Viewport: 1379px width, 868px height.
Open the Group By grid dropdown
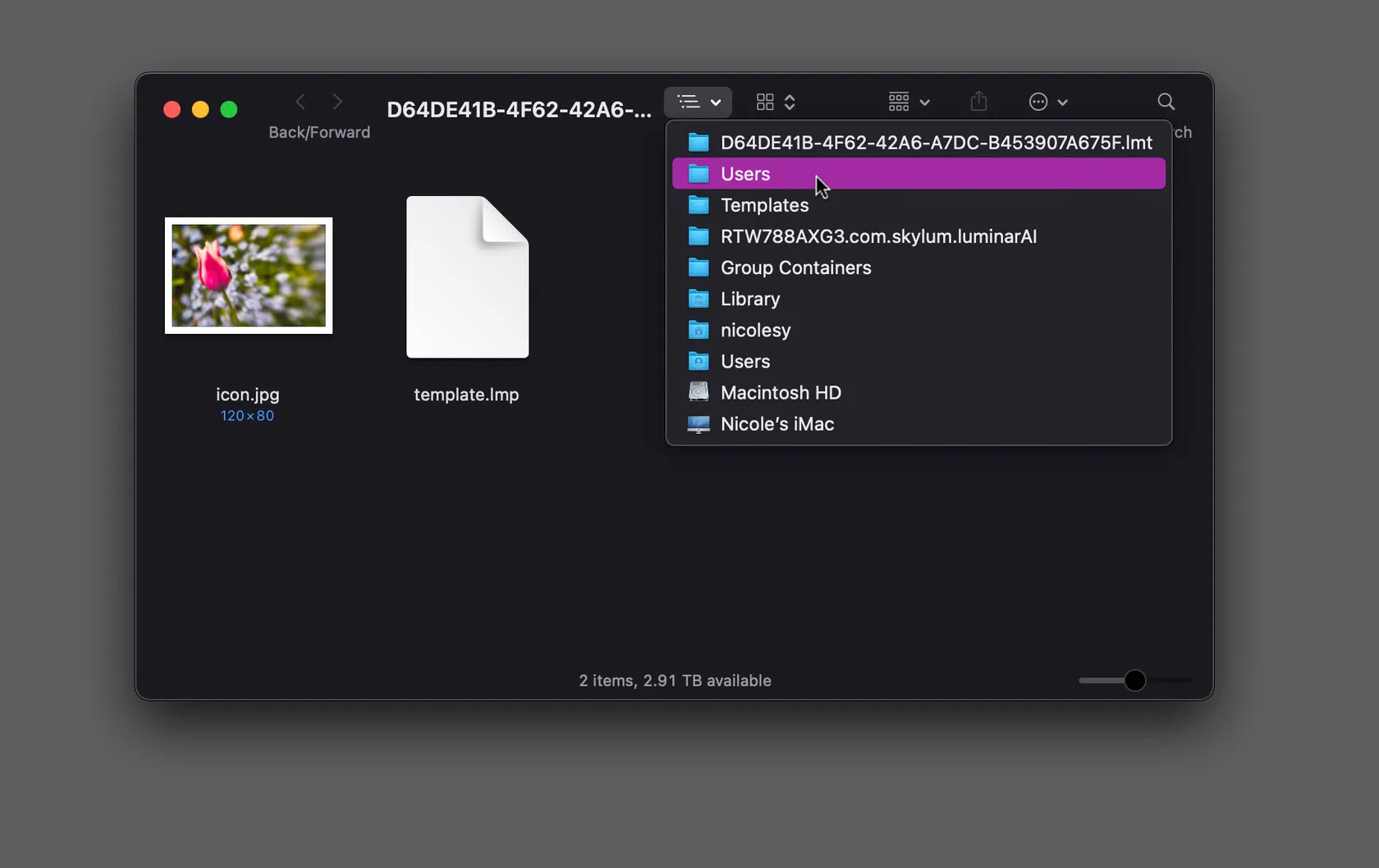tap(909, 102)
